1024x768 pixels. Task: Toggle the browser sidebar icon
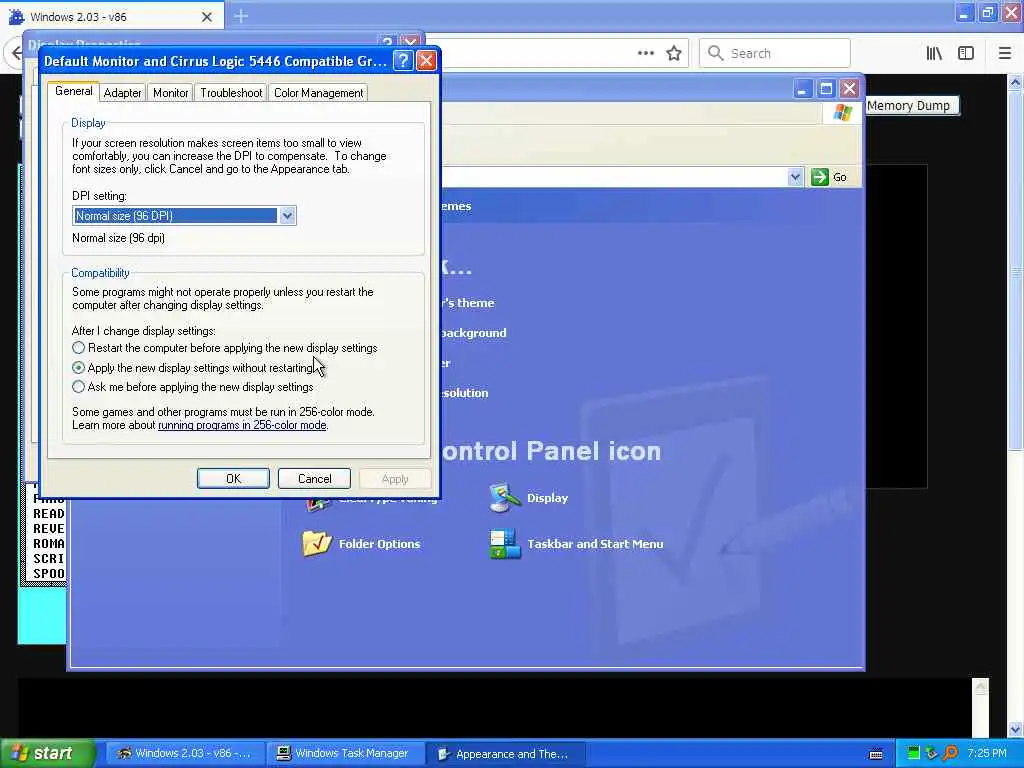(966, 53)
